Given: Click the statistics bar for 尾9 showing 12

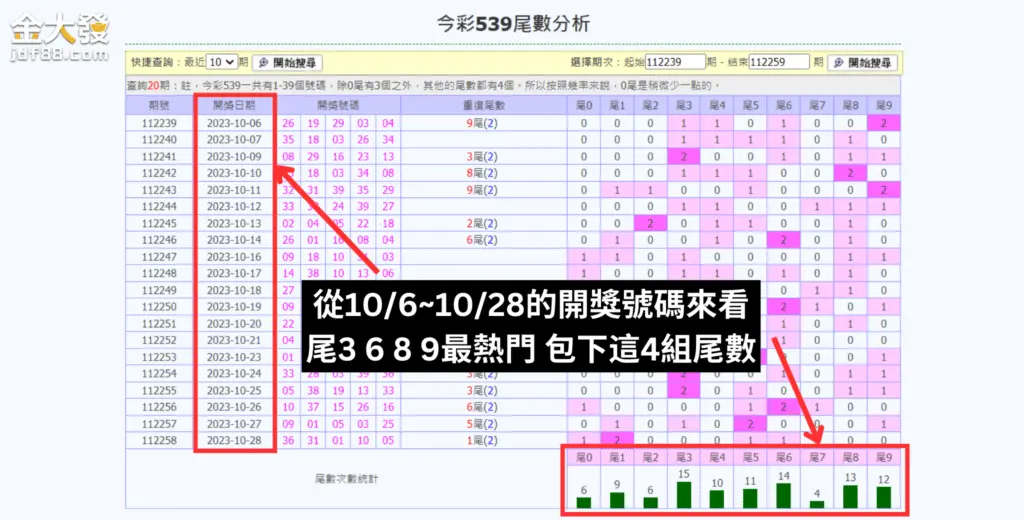Looking at the screenshot, I should pos(884,497).
